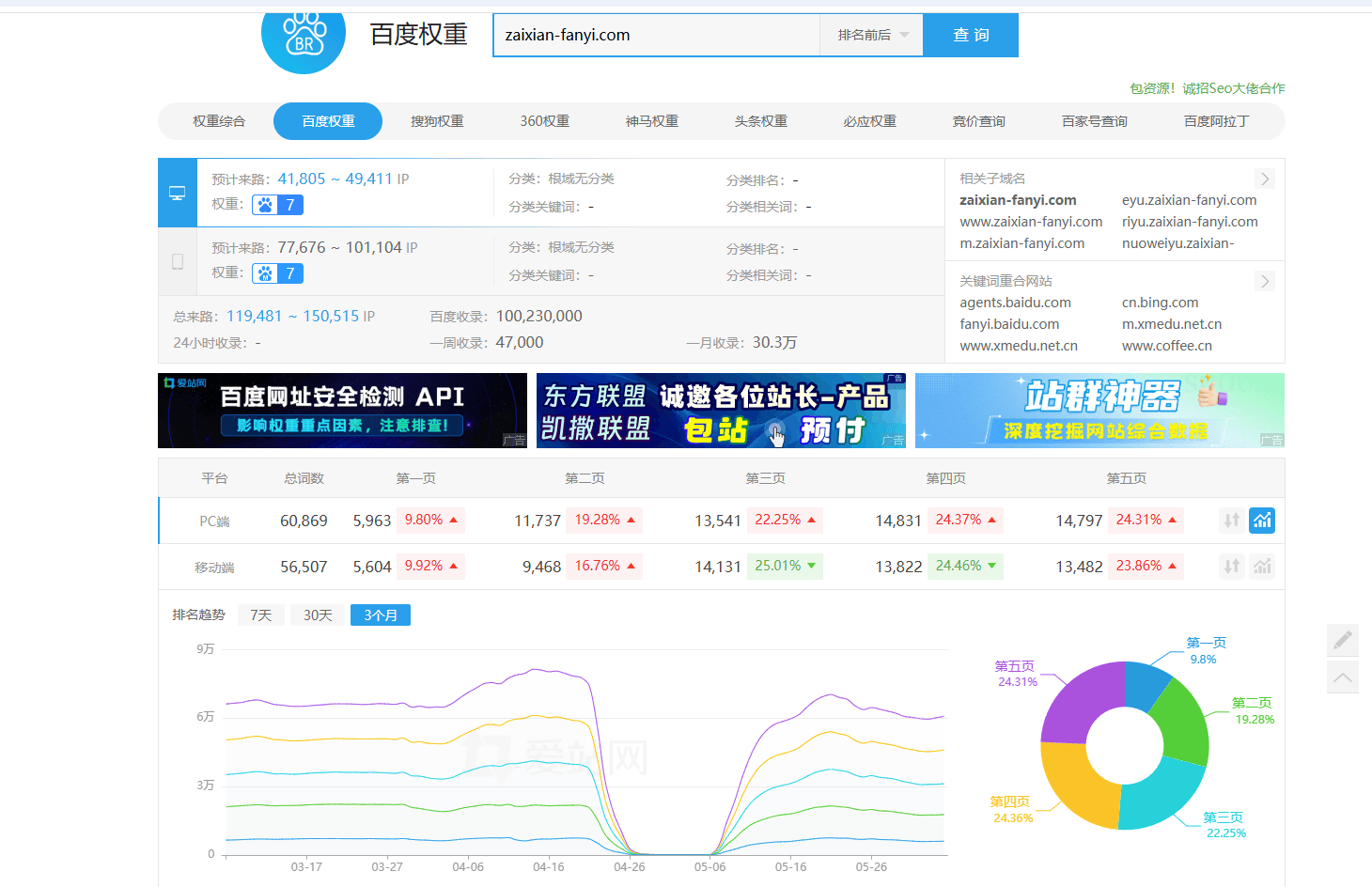Image resolution: width=1372 pixels, height=887 pixels.
Task: Click 百度收录 value 100,230,000
Action: coord(539,316)
